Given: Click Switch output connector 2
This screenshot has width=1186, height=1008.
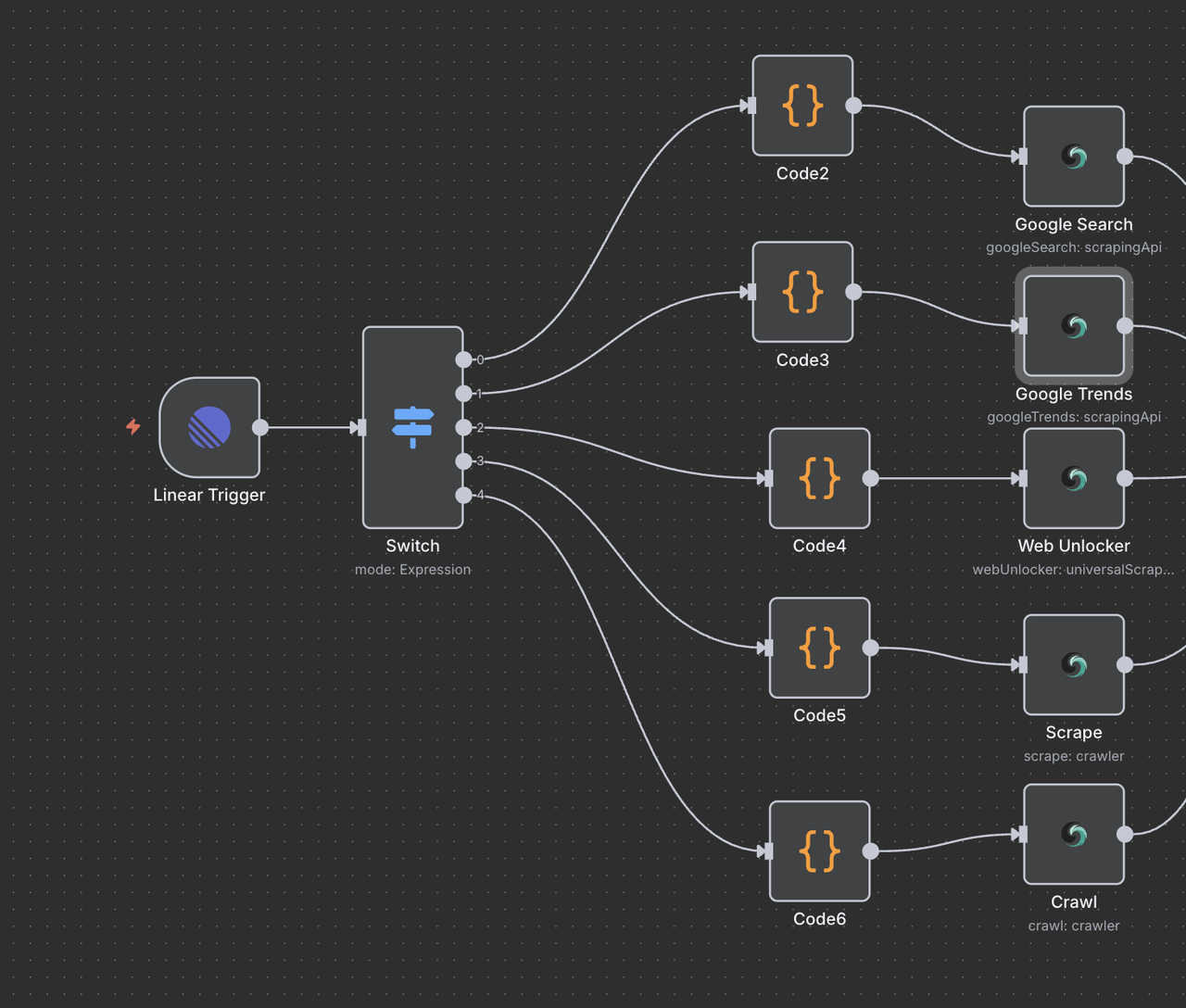Looking at the screenshot, I should [463, 427].
